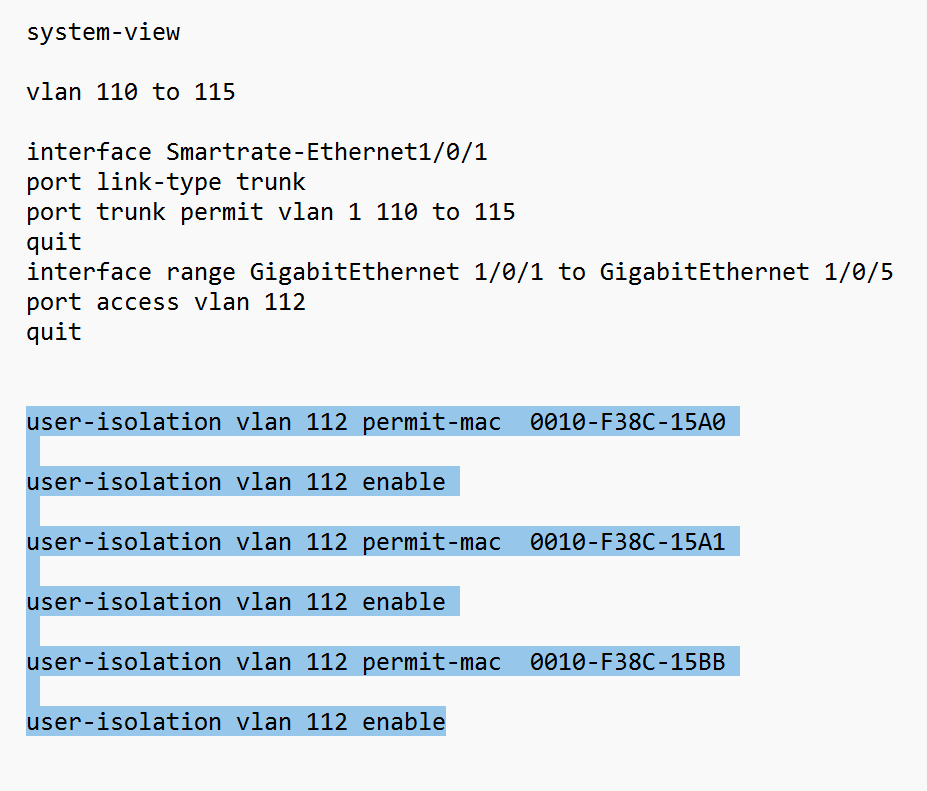Click the "port access vlan 112" line
Image resolution: width=927 pixels, height=791 pixels.
tap(166, 302)
